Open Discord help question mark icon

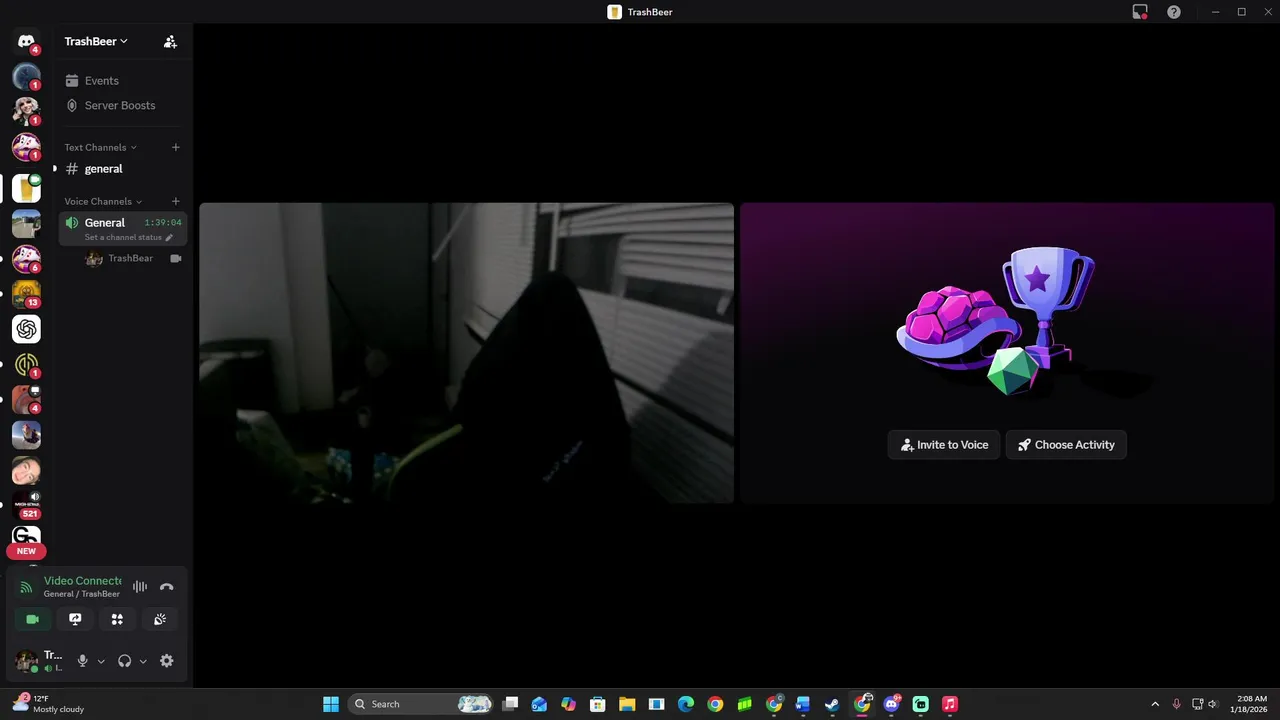1174,12
